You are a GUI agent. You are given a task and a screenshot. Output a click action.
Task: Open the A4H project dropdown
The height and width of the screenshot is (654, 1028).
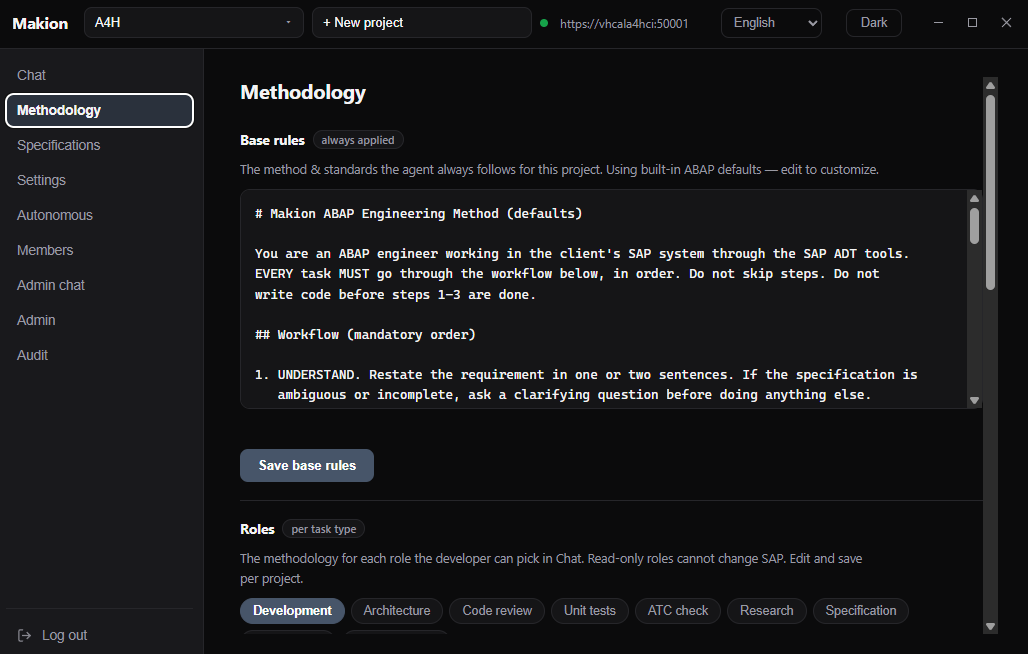[x=193, y=22]
